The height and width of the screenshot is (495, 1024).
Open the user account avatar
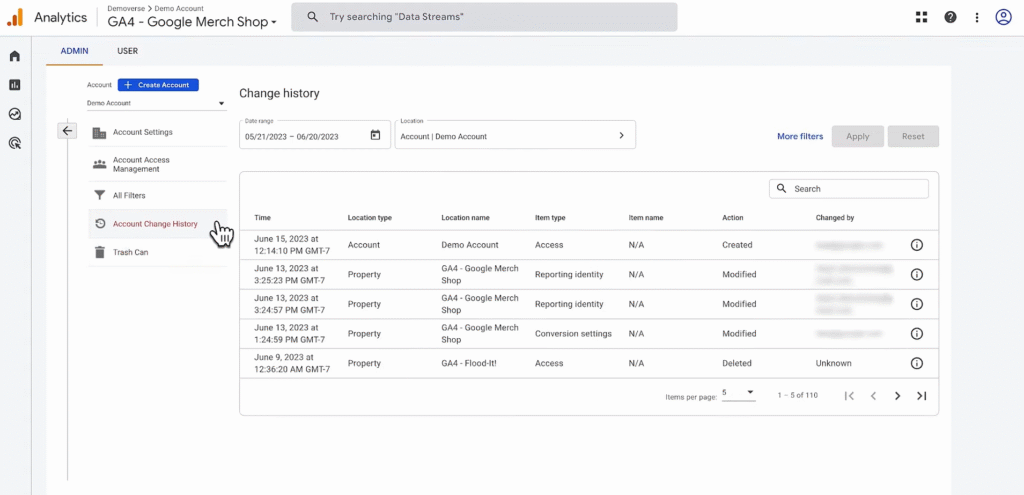pyautogui.click(x=1003, y=18)
